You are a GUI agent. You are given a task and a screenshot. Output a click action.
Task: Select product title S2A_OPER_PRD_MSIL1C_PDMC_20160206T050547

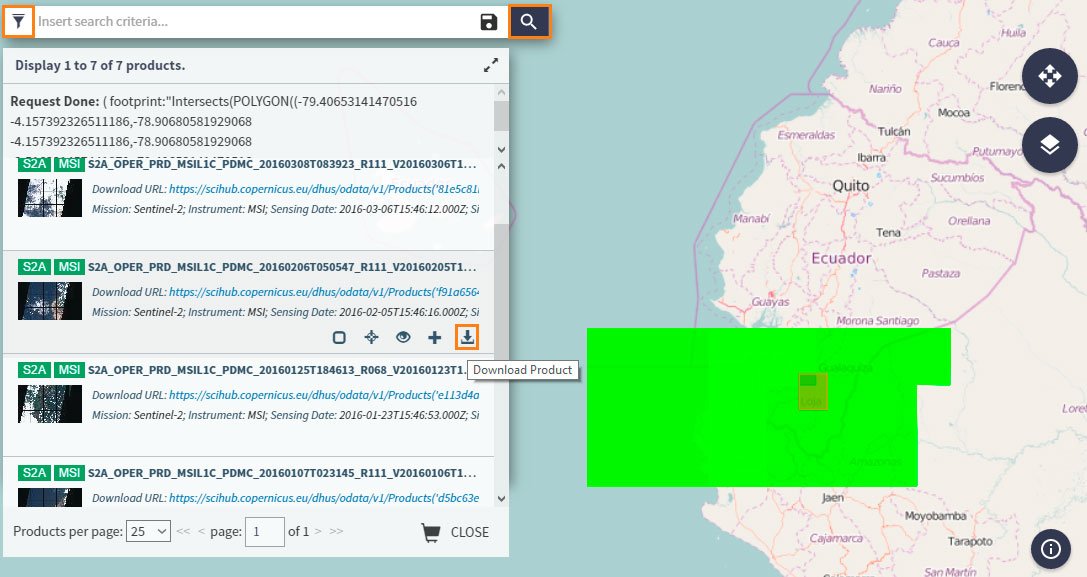pyautogui.click(x=282, y=267)
